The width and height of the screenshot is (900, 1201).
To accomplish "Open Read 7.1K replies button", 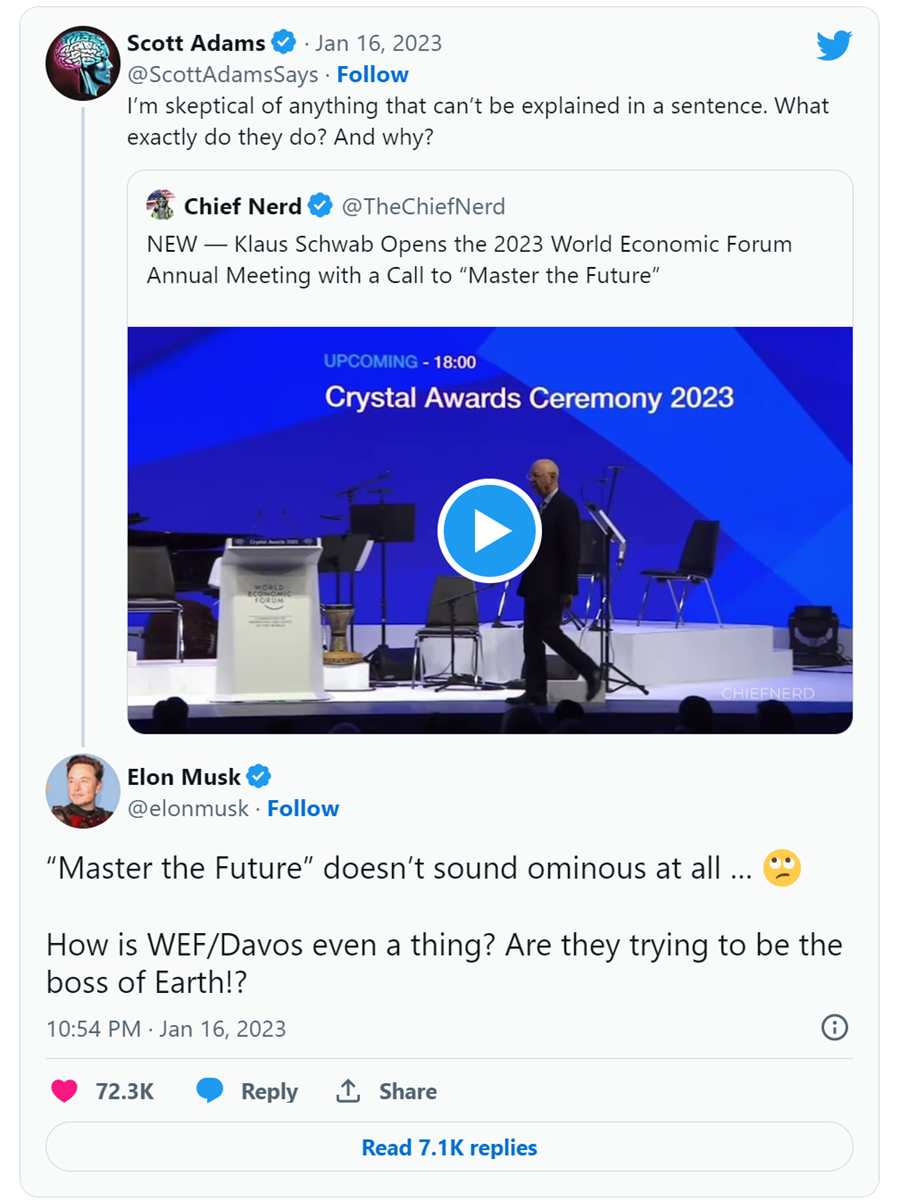I will pyautogui.click(x=449, y=1147).
